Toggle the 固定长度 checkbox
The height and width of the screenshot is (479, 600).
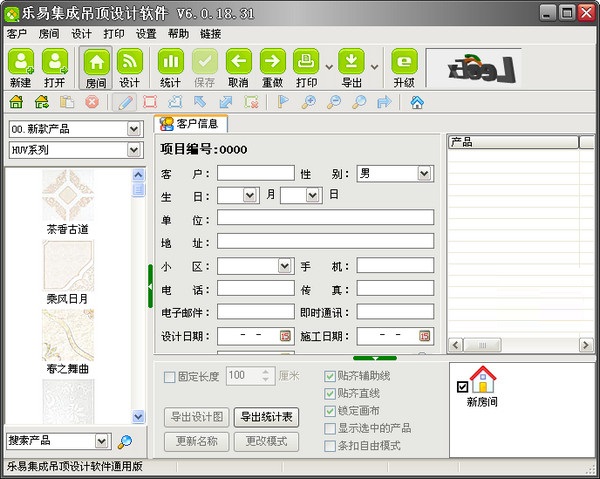click(169, 377)
